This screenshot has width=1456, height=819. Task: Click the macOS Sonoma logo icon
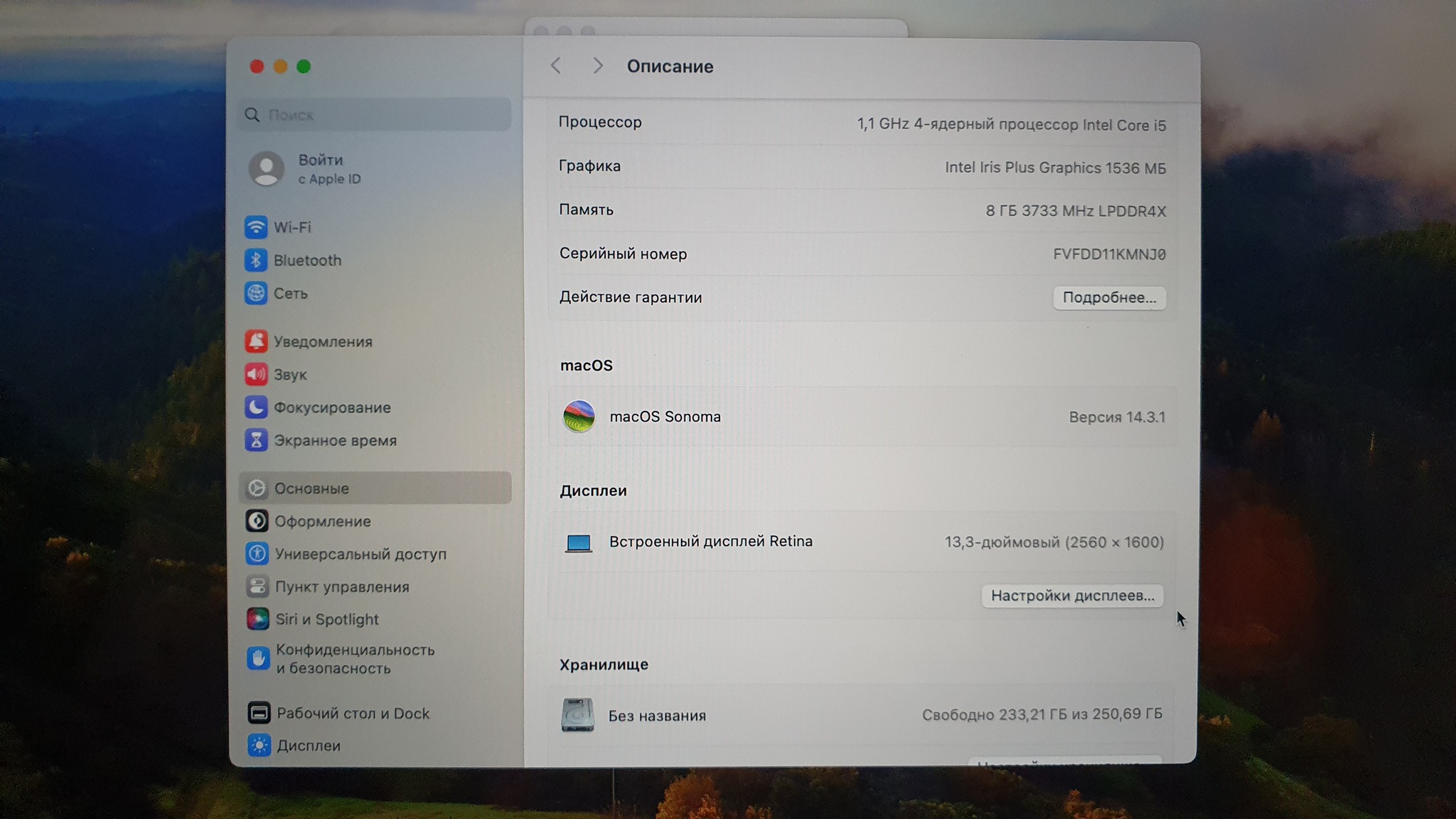[x=579, y=417]
